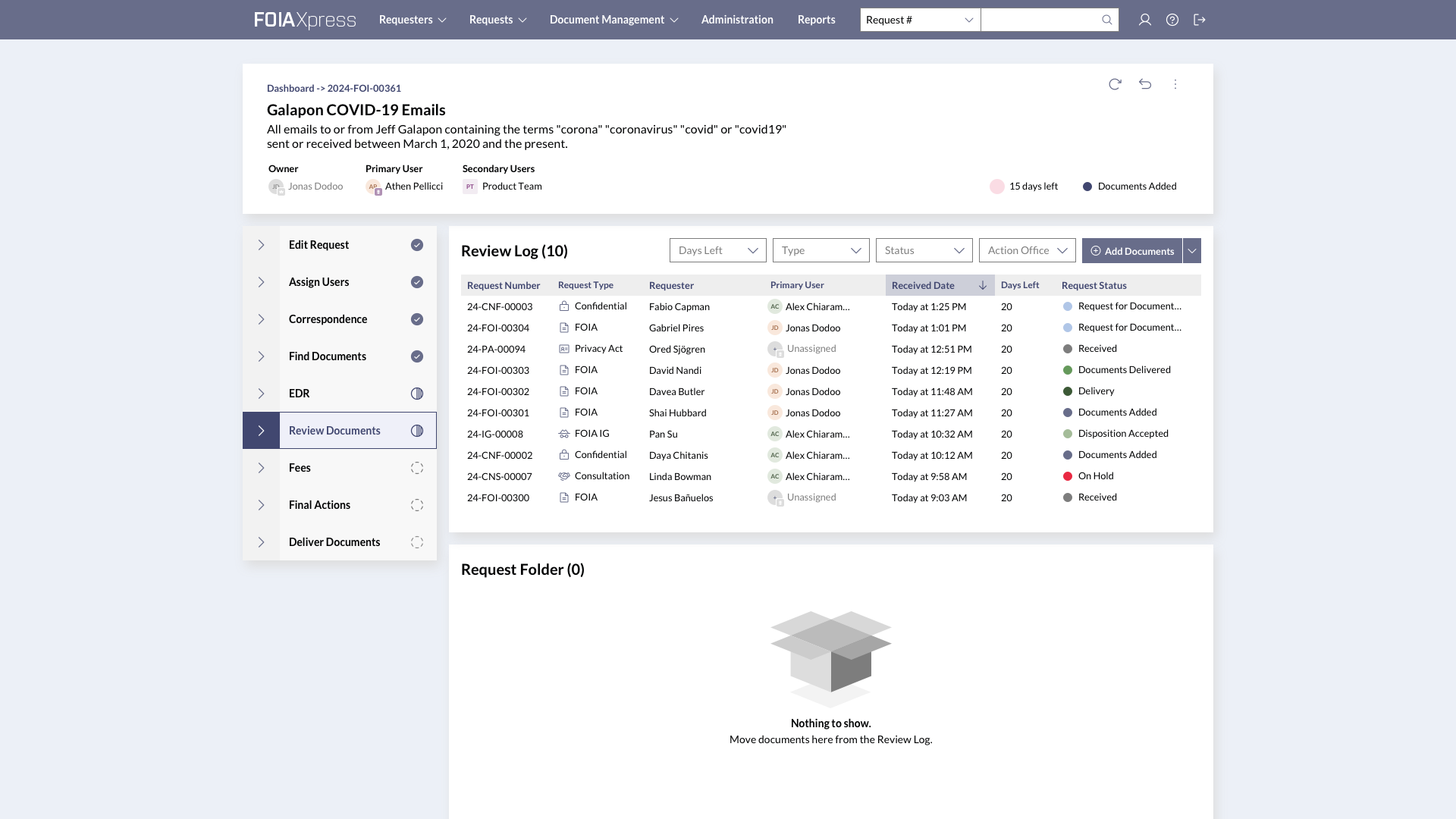1456x819 pixels.
Task: Expand the chevron next to Correspondence
Action: pos(261,319)
